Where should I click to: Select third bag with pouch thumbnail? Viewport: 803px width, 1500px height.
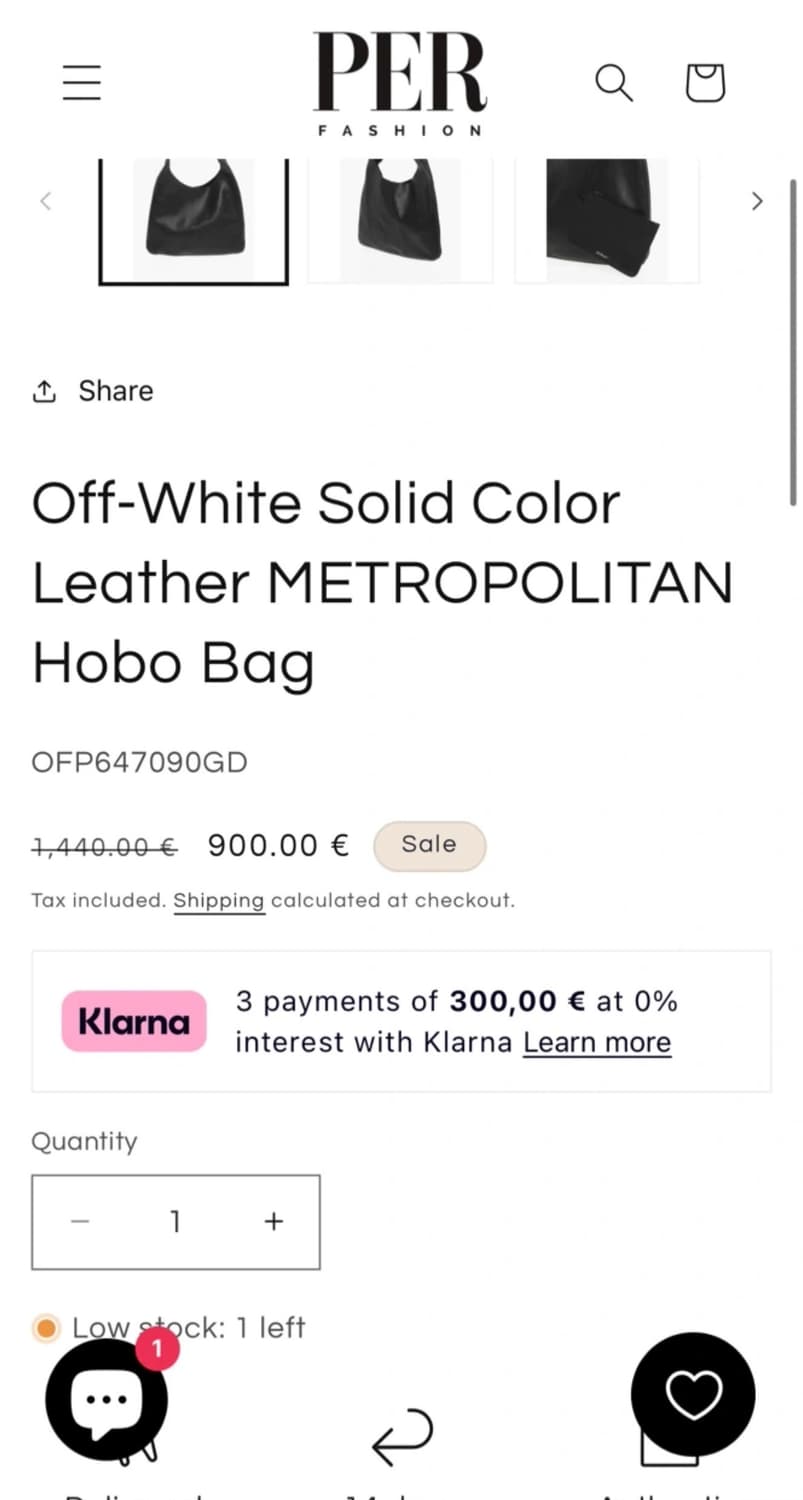coord(606,218)
